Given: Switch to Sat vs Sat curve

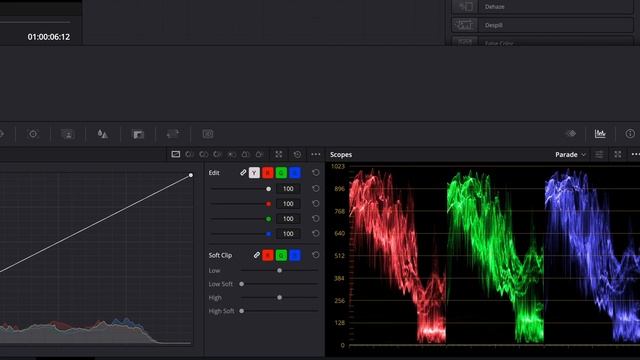Looking at the screenshot, I should click(x=245, y=154).
